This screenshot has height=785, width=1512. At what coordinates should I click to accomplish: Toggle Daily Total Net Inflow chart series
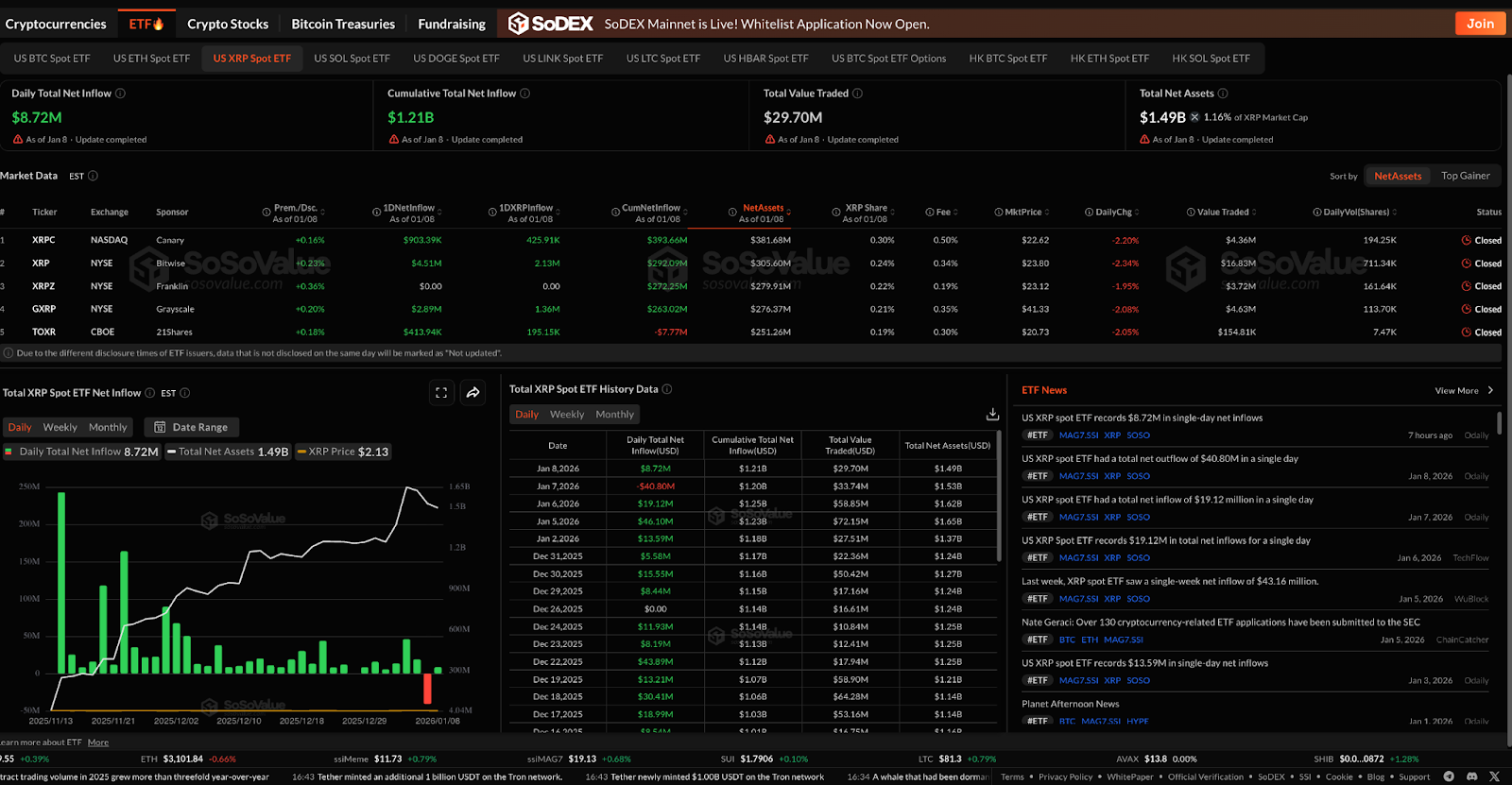coord(82,452)
